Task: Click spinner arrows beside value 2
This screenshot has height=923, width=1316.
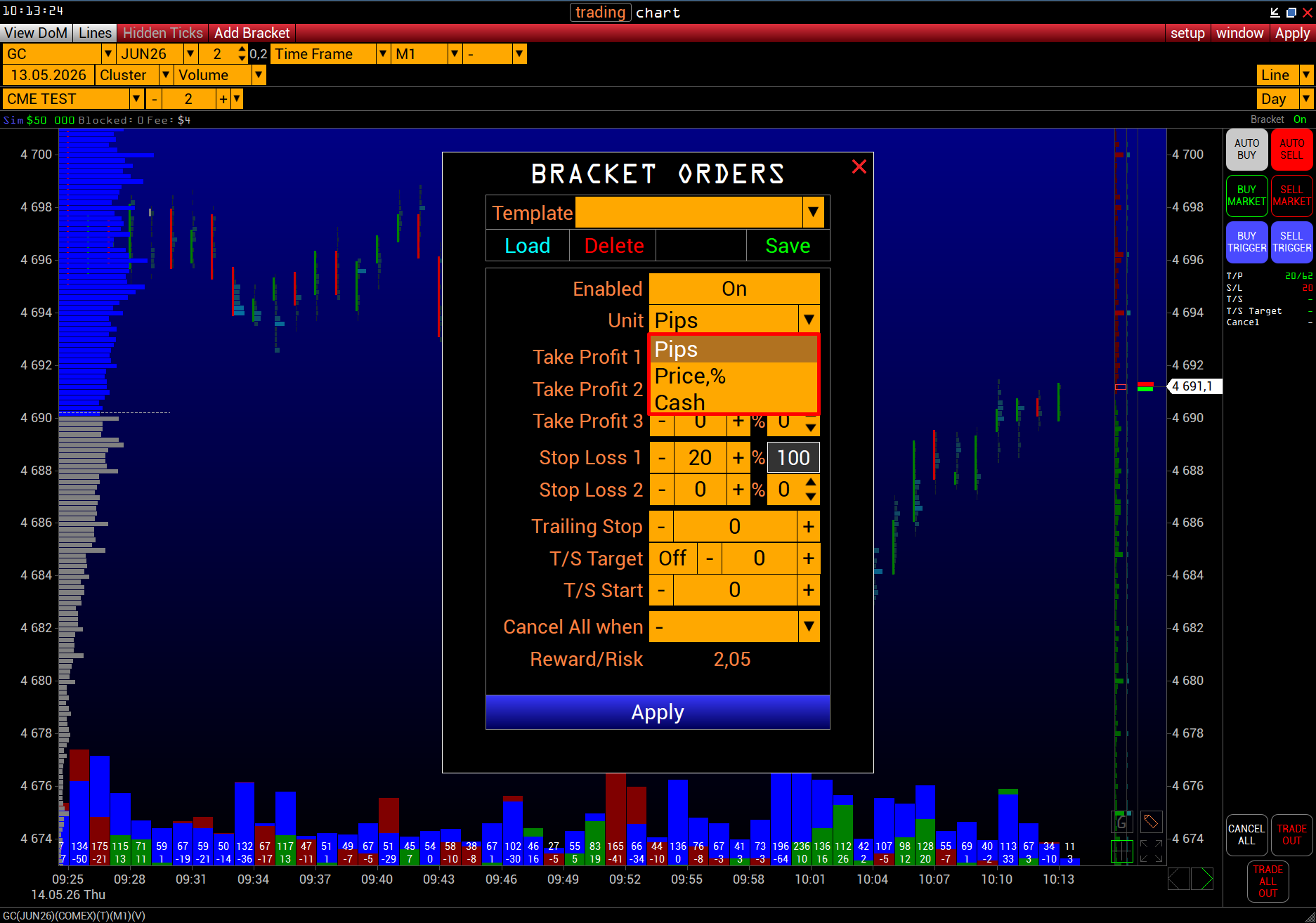Action: [242, 54]
